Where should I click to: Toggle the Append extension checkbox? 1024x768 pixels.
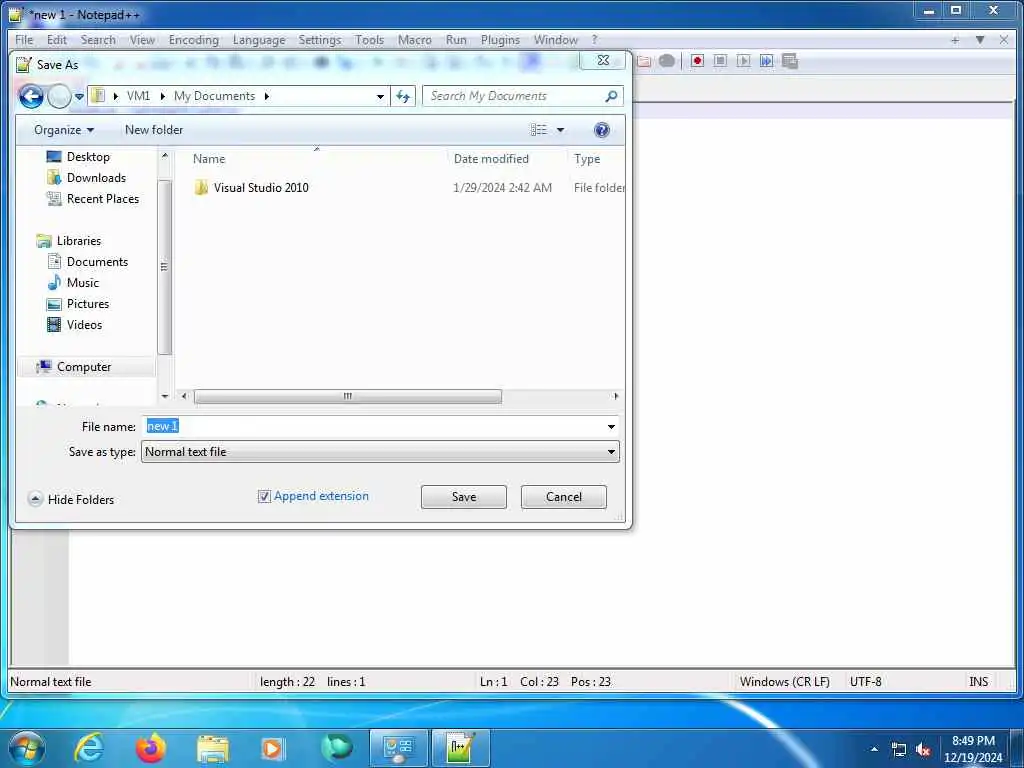pyautogui.click(x=264, y=496)
